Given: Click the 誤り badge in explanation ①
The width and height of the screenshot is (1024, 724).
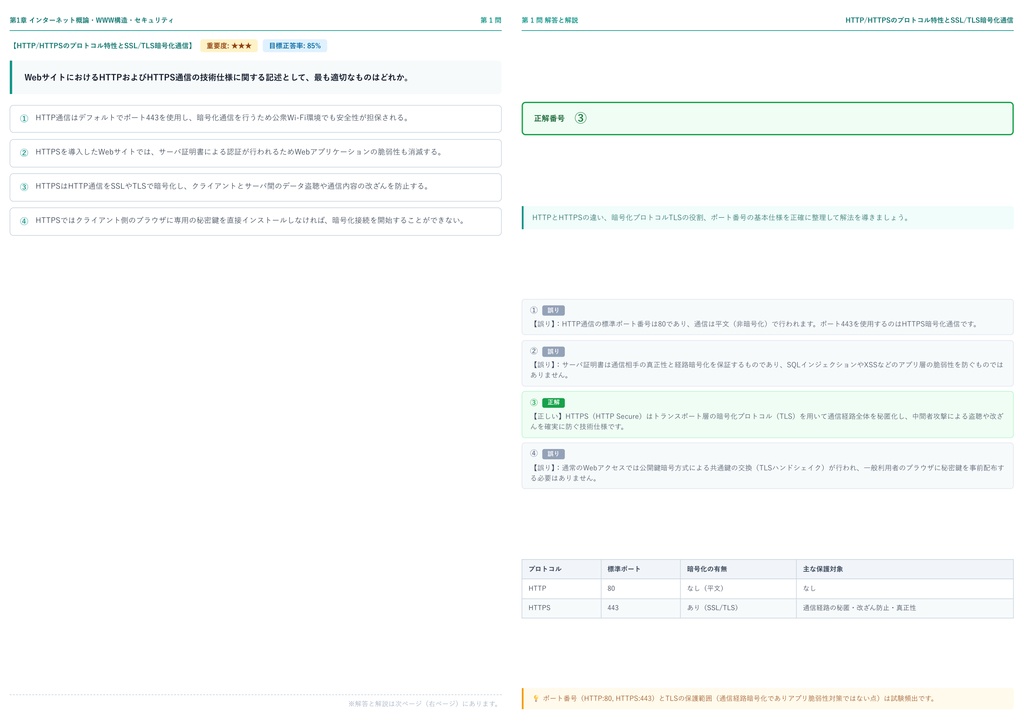Looking at the screenshot, I should 553,311.
